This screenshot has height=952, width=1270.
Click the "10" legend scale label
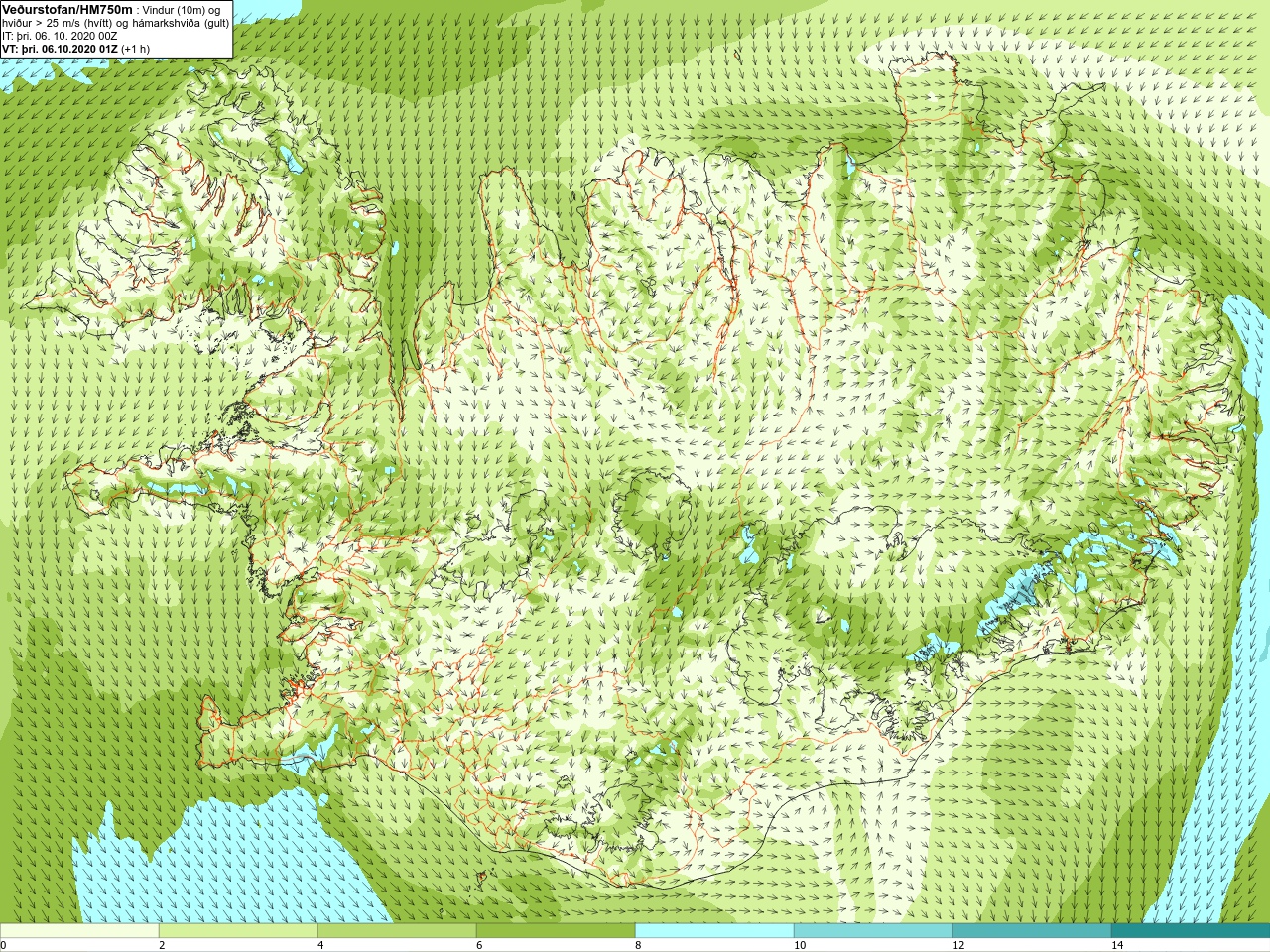(x=800, y=945)
